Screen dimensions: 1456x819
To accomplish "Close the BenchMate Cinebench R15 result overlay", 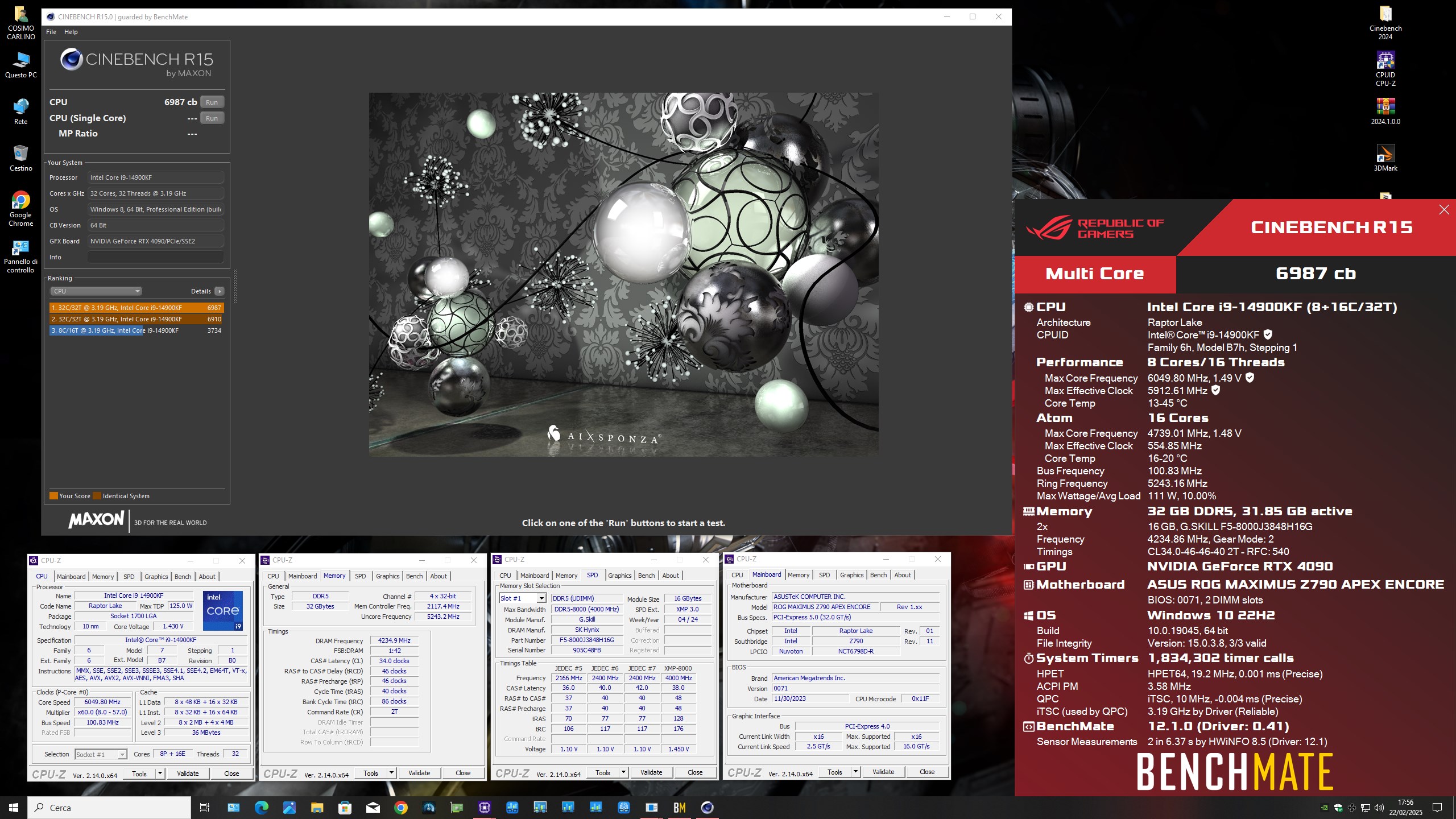I will click(x=1444, y=210).
